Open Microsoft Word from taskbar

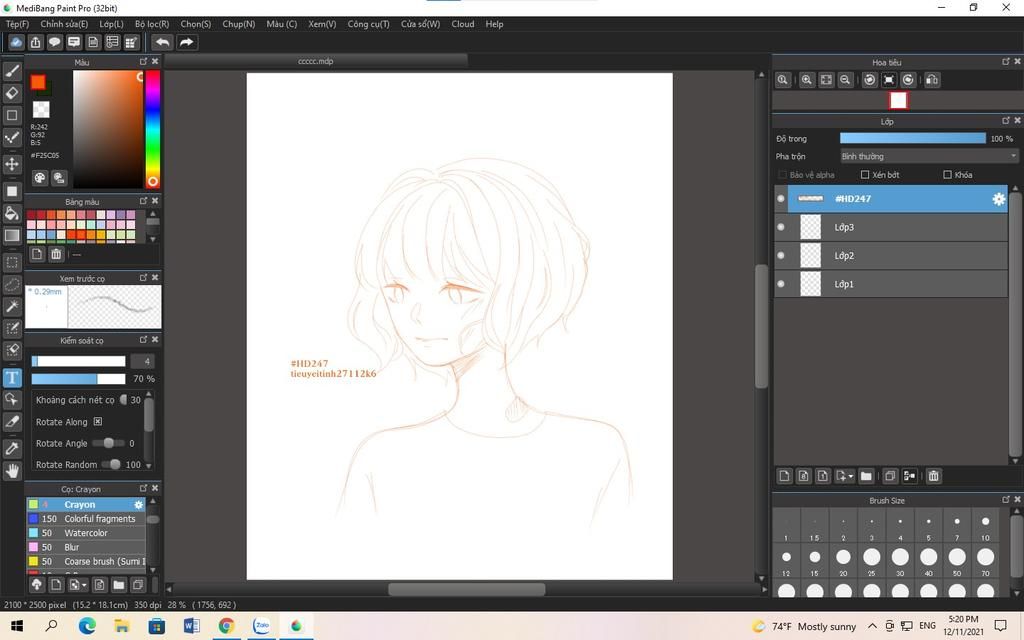click(191, 626)
